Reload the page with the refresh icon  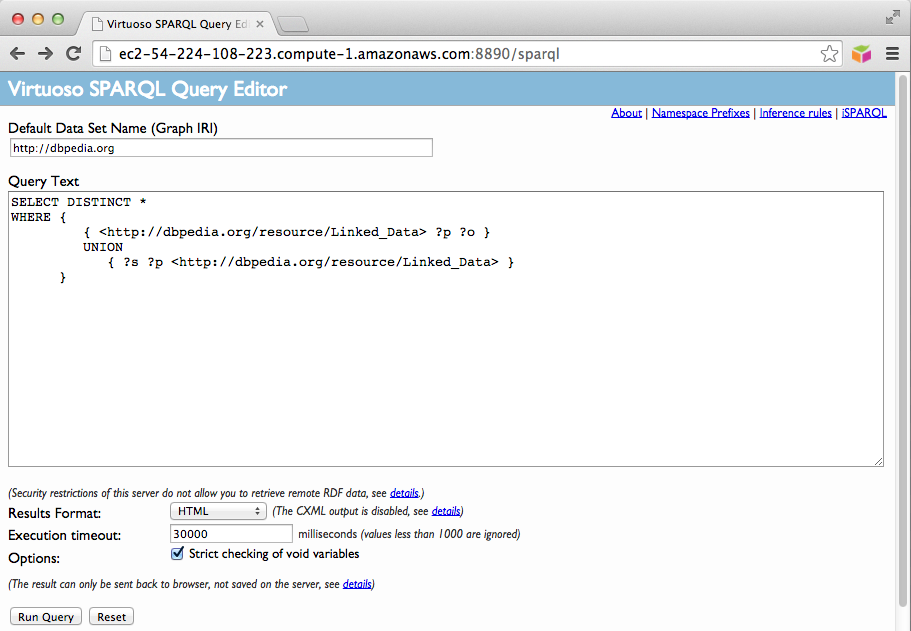click(x=73, y=54)
